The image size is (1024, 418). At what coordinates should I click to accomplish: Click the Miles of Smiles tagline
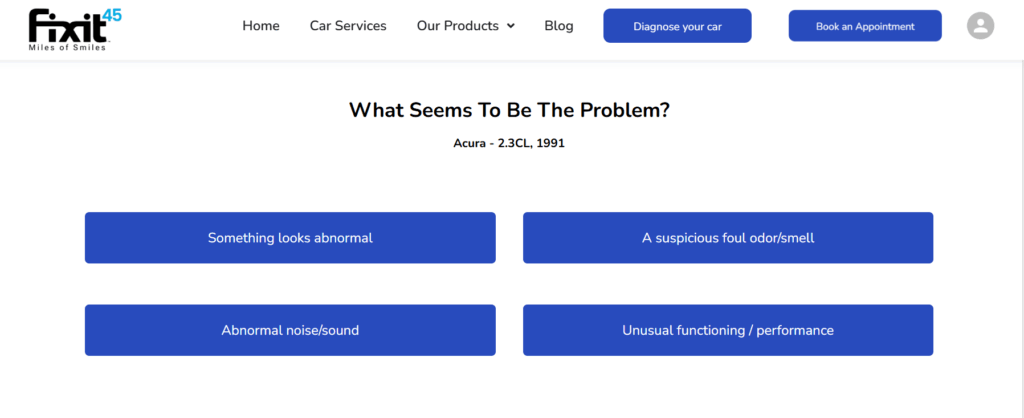[x=69, y=47]
